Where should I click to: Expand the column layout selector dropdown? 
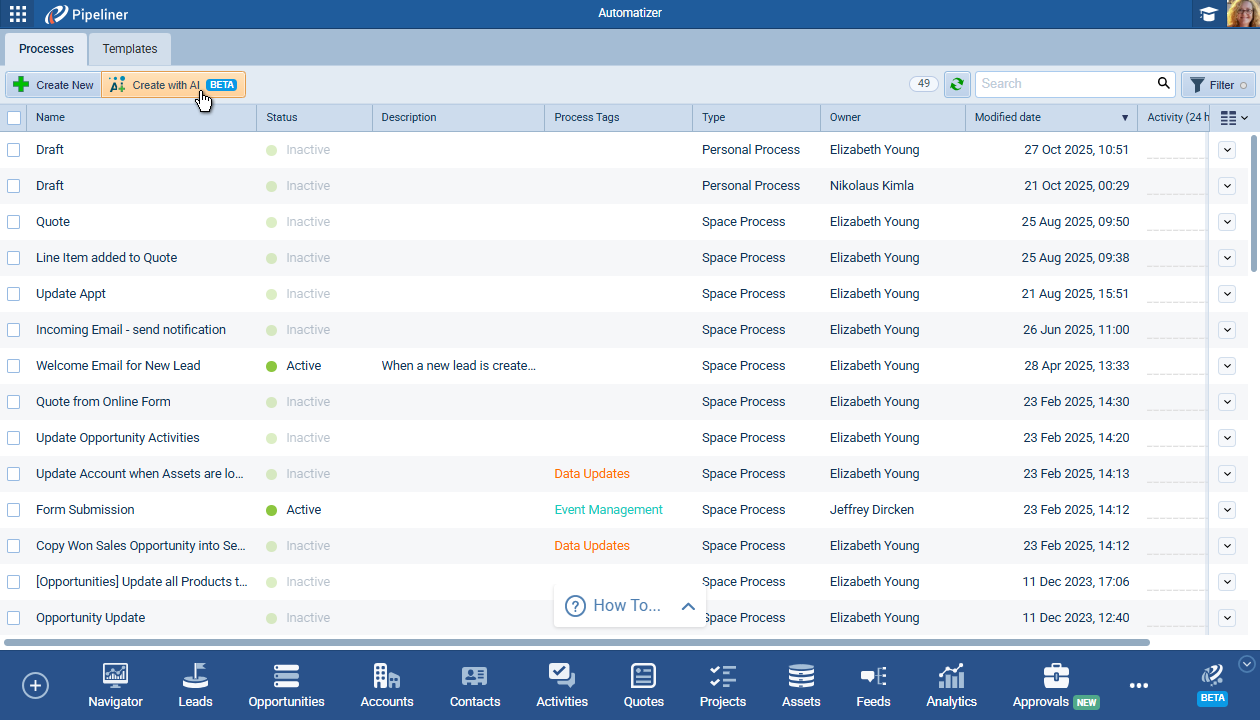[1234, 118]
